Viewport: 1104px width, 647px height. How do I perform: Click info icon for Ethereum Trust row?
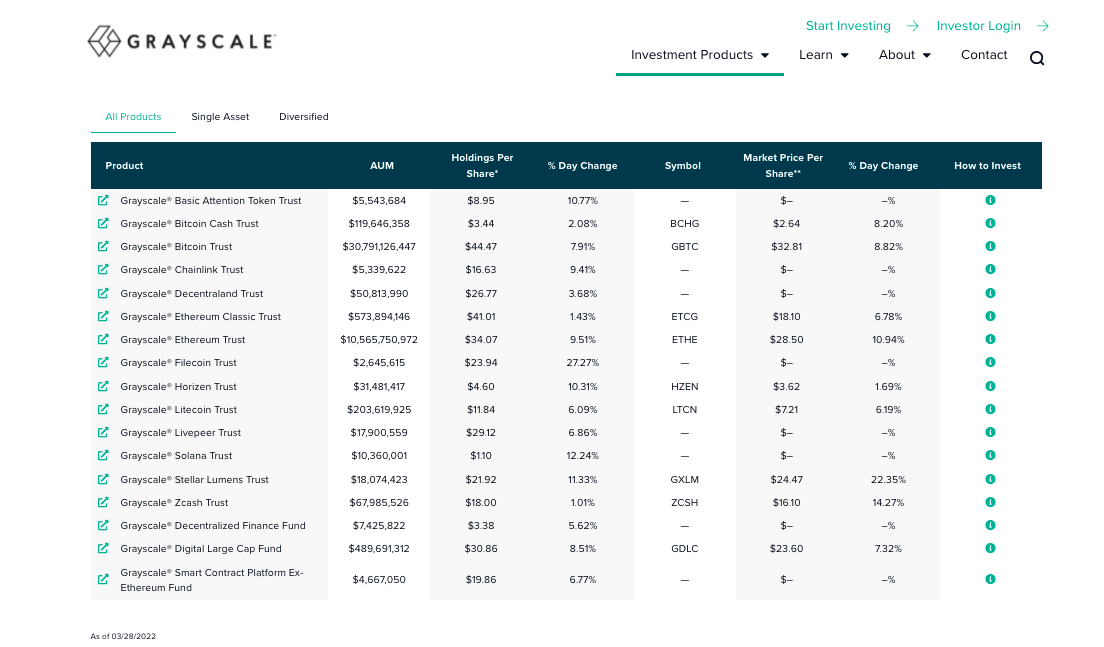990,339
